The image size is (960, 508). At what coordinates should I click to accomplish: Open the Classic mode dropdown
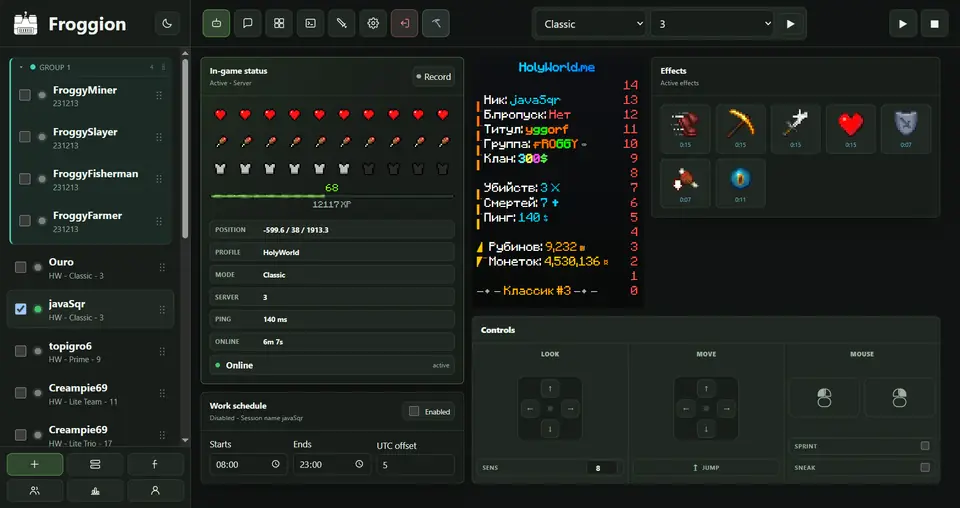tap(591, 24)
